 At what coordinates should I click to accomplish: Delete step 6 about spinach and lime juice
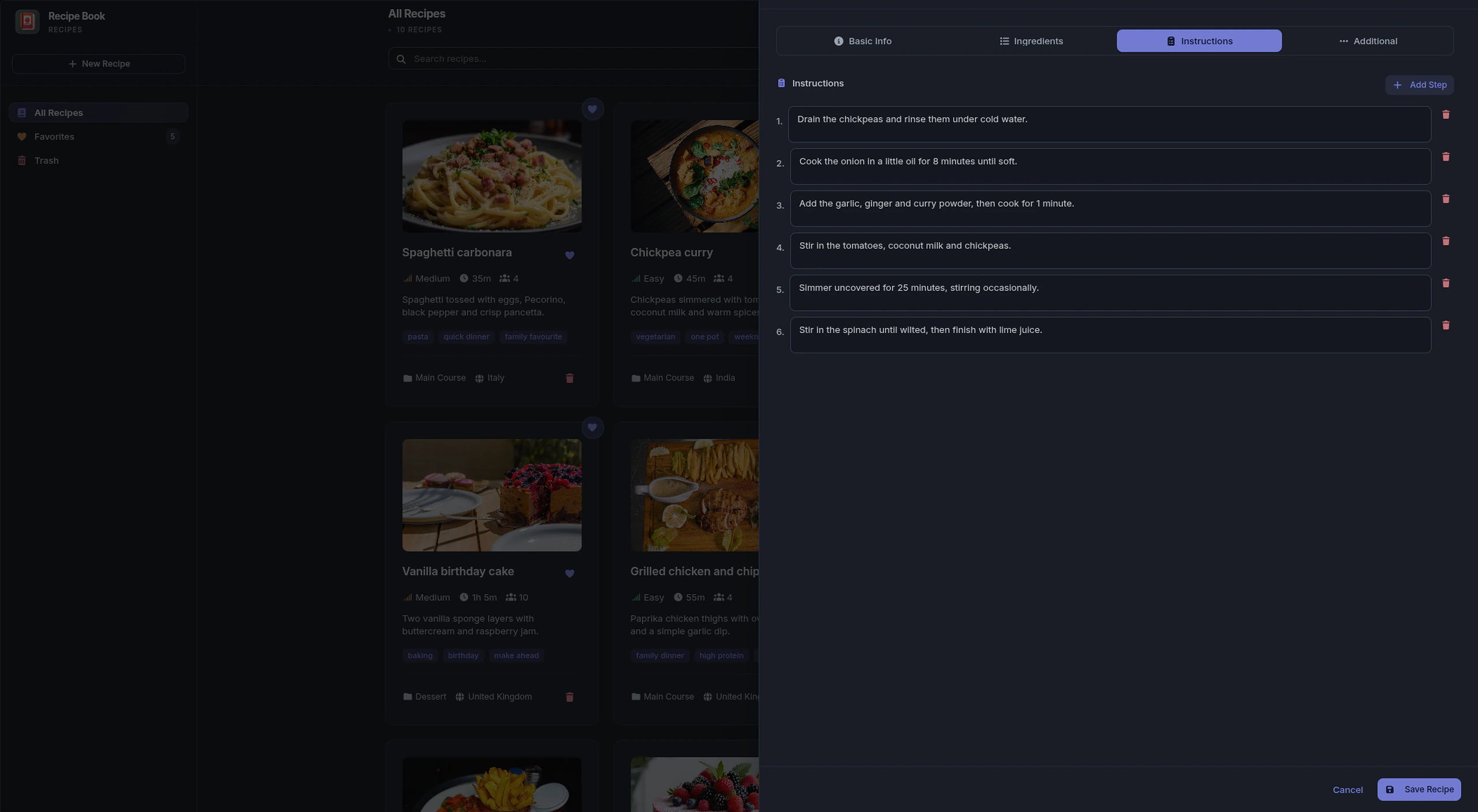[1446, 325]
